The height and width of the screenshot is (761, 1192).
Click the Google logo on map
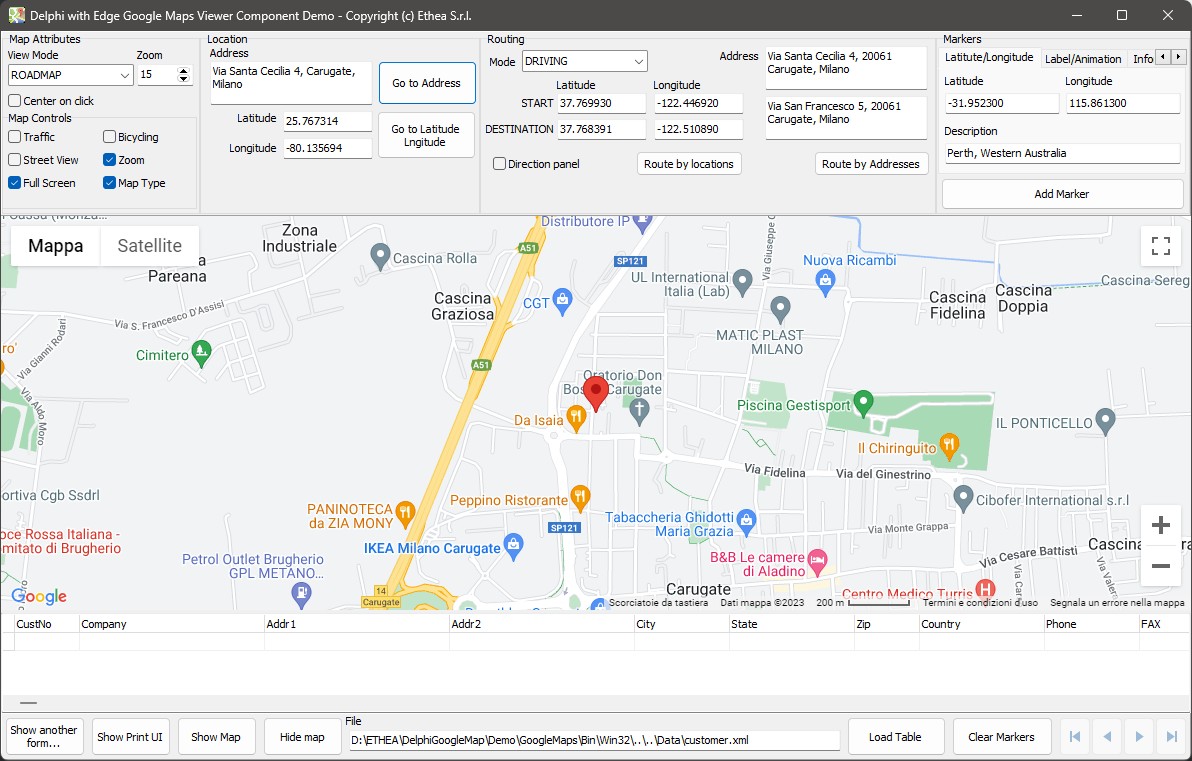pyautogui.click(x=39, y=597)
